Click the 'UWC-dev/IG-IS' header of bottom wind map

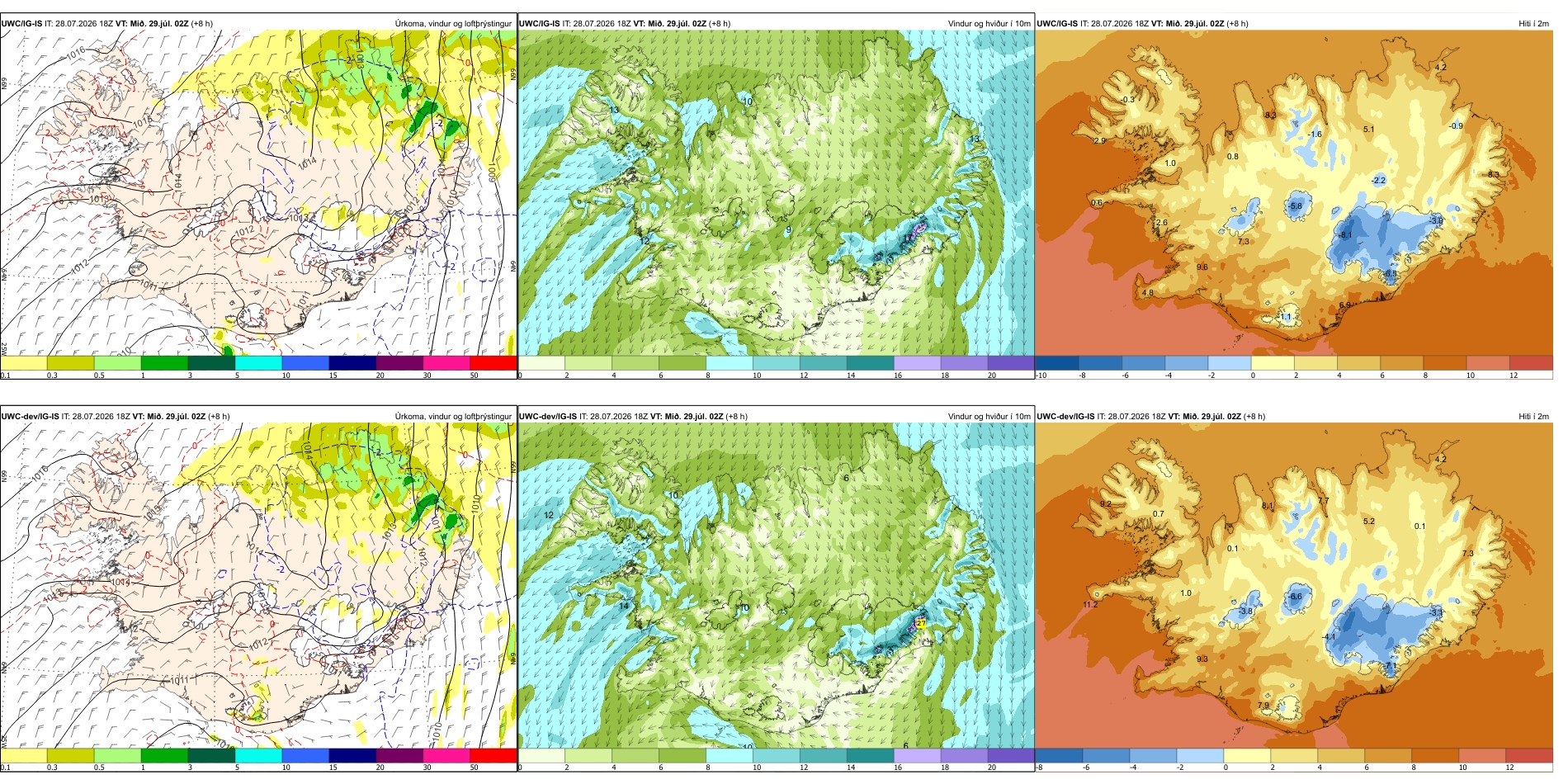(x=547, y=417)
